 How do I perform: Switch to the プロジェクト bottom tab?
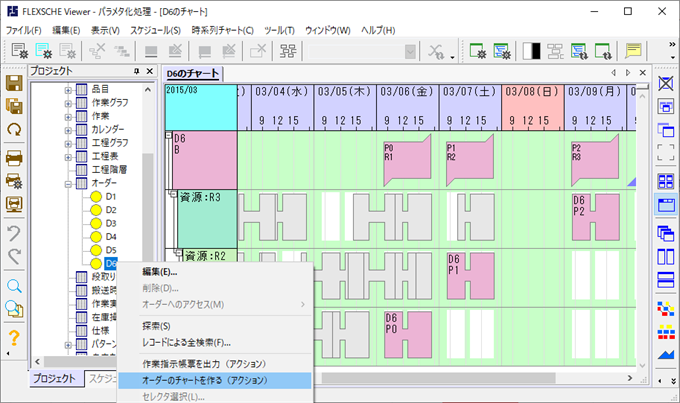[x=55, y=379]
